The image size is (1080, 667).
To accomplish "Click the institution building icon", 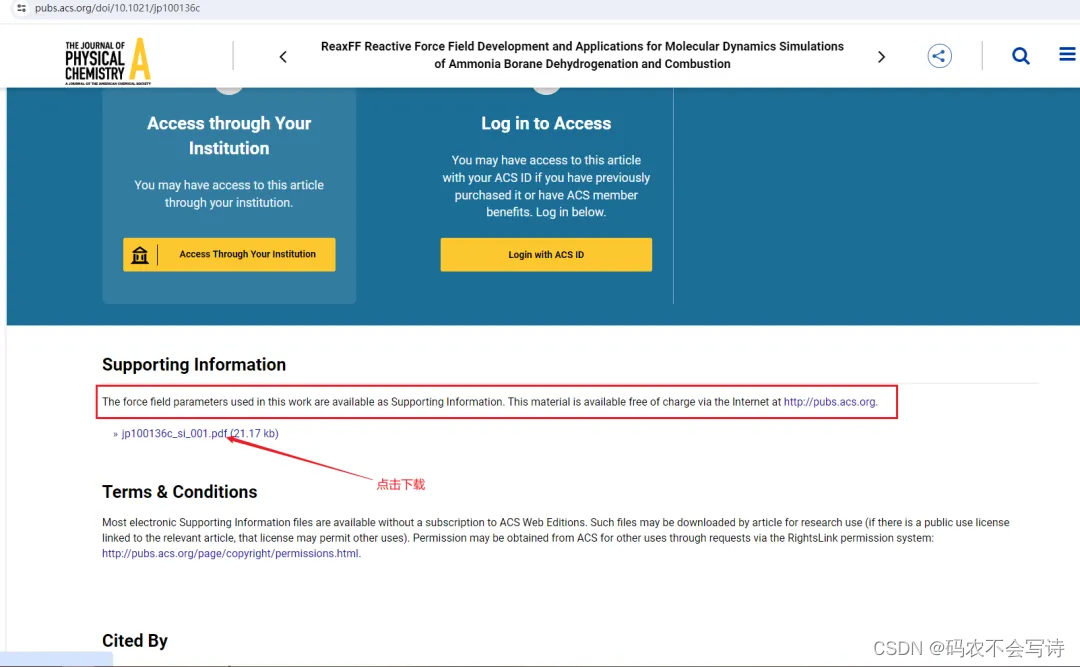I will click(x=140, y=255).
